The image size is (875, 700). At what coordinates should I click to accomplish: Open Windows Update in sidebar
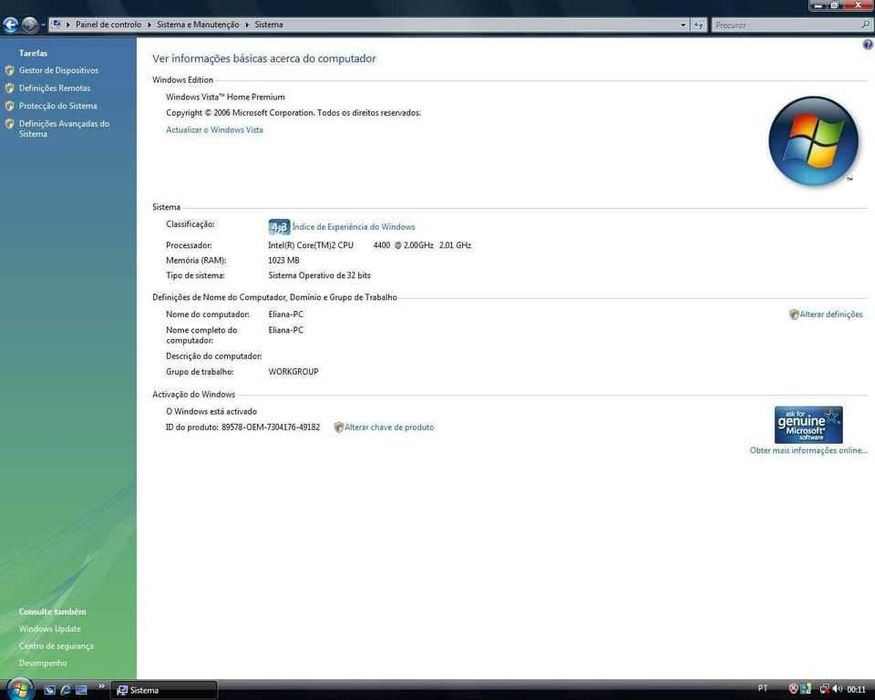click(x=50, y=629)
